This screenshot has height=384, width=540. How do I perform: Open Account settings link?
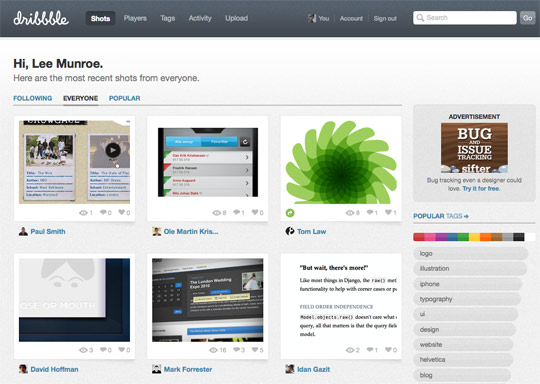pos(351,19)
